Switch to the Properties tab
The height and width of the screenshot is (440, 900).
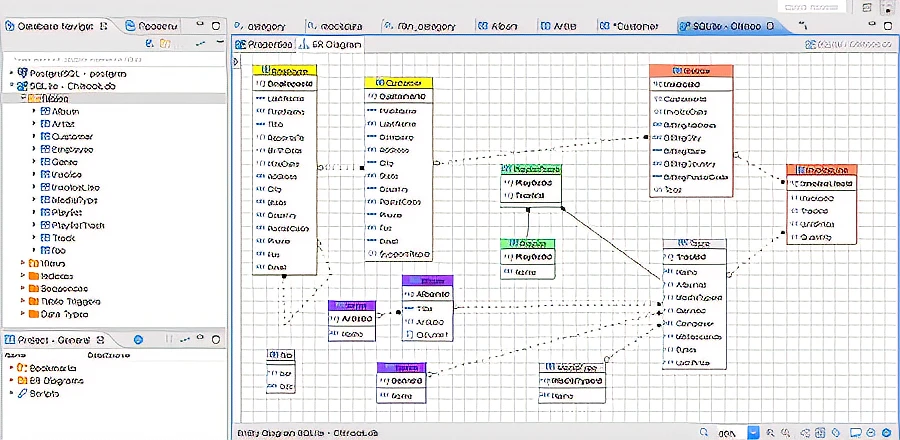point(265,45)
